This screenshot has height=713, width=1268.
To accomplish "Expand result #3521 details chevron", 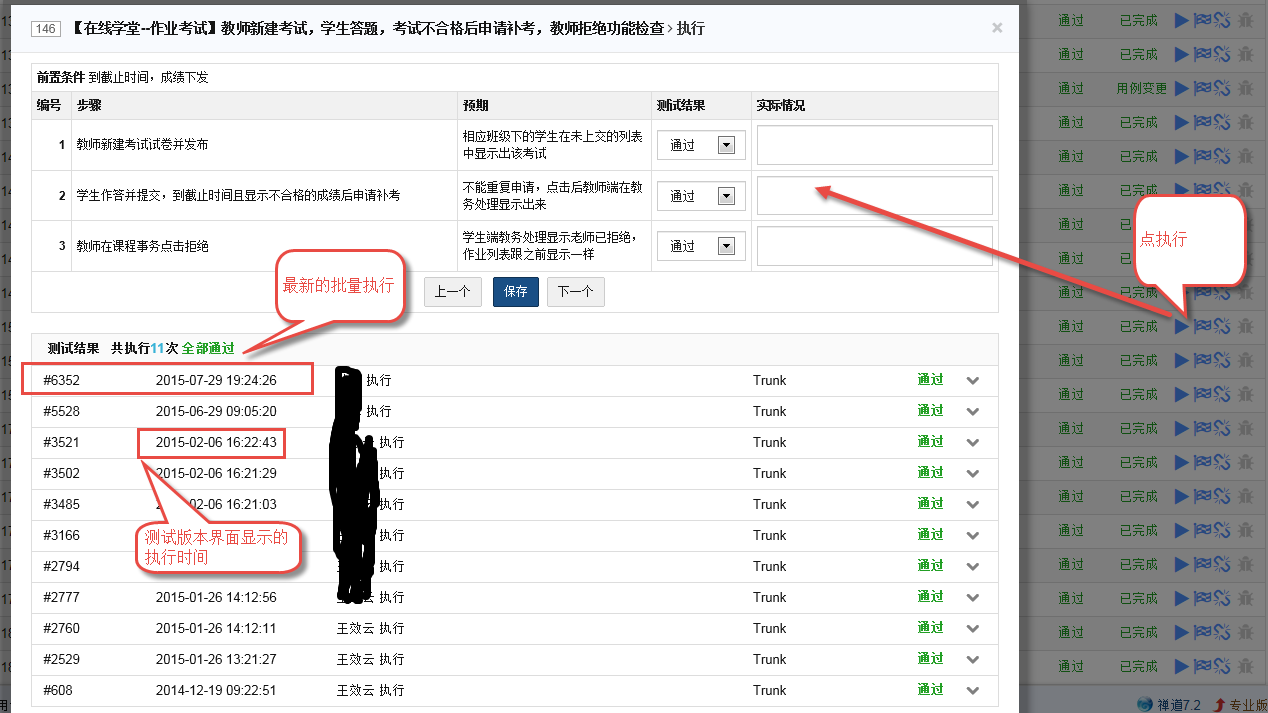I will tap(973, 442).
